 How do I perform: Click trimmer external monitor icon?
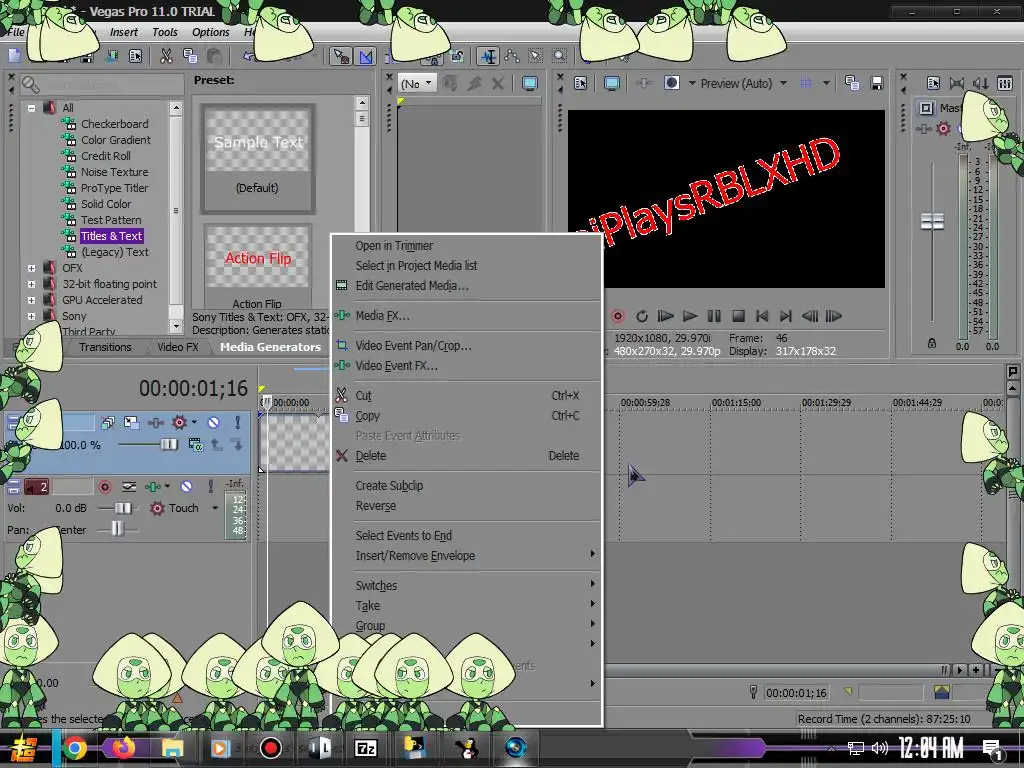pos(530,83)
